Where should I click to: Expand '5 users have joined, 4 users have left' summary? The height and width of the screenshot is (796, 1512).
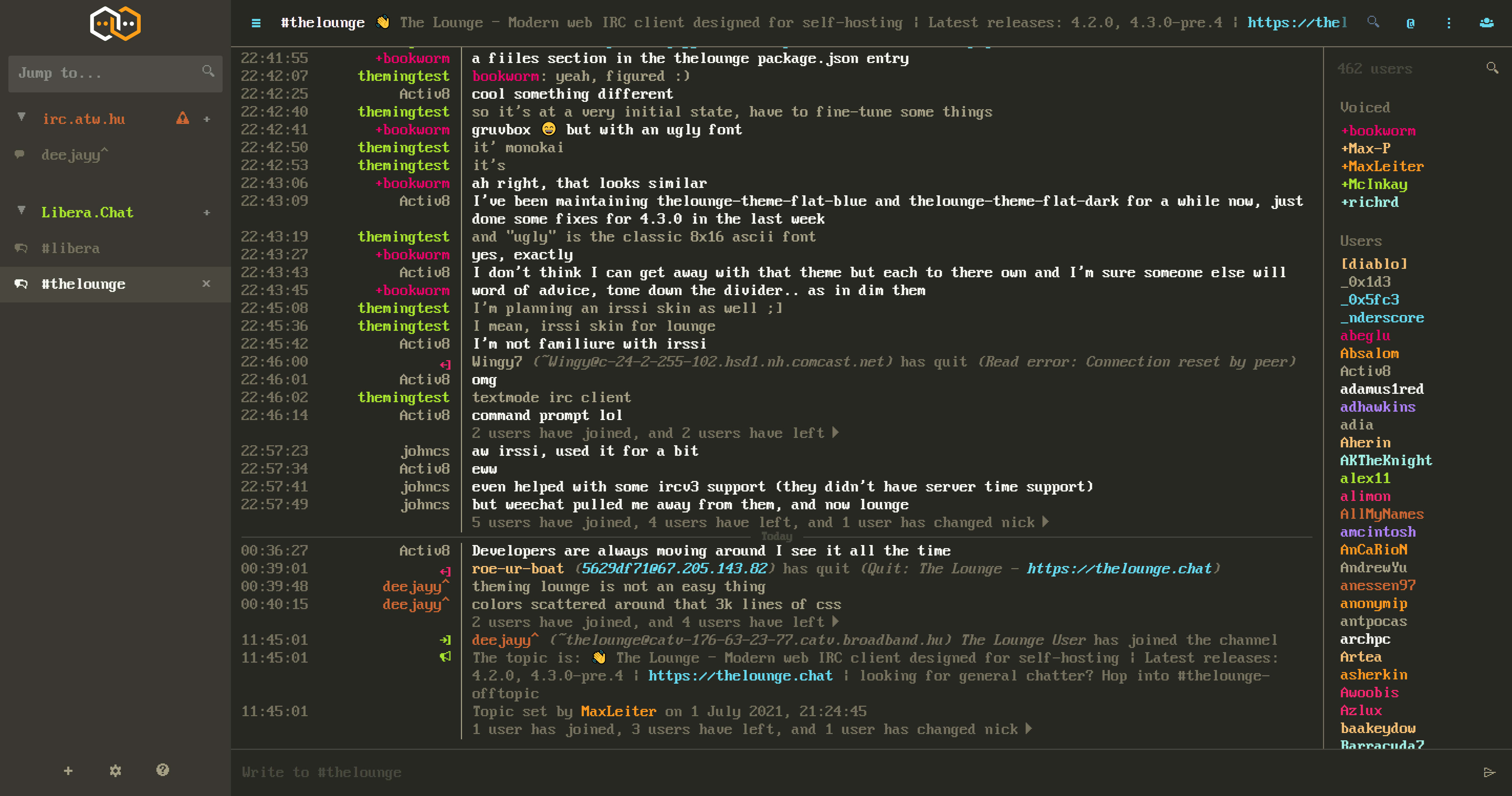(x=760, y=523)
